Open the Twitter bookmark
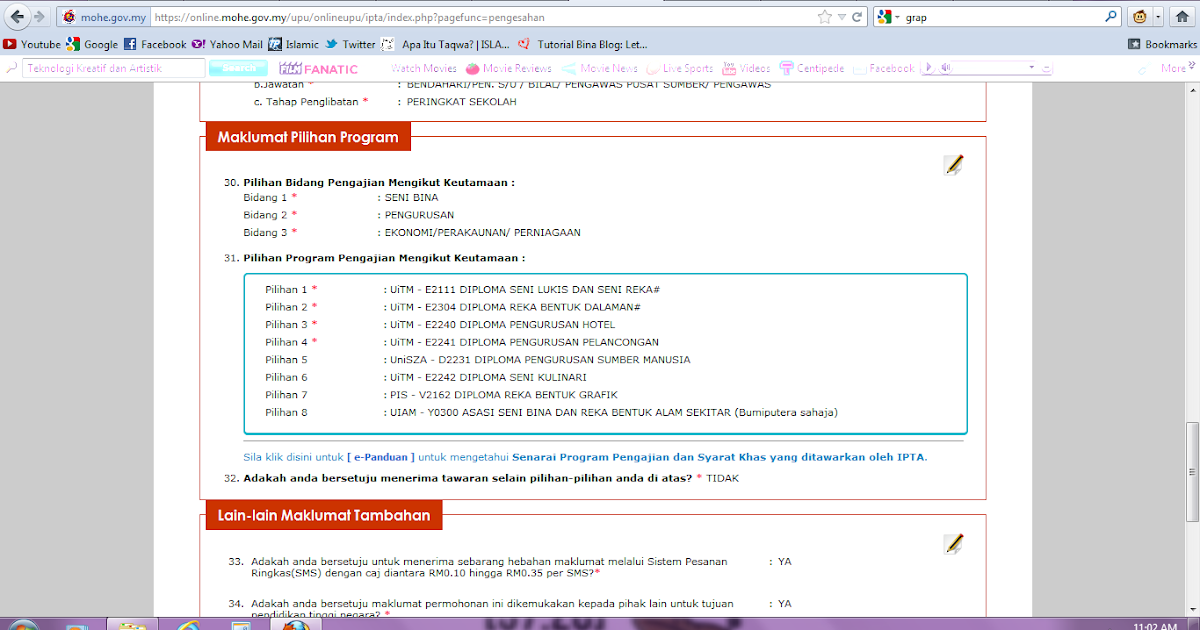Image resolution: width=1200 pixels, height=630 pixels. tap(350, 44)
